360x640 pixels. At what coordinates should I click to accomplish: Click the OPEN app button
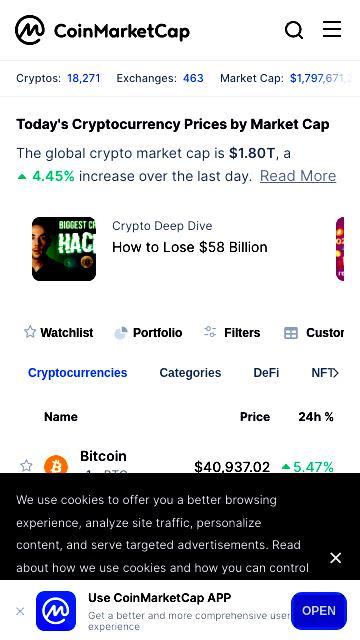coord(319,611)
